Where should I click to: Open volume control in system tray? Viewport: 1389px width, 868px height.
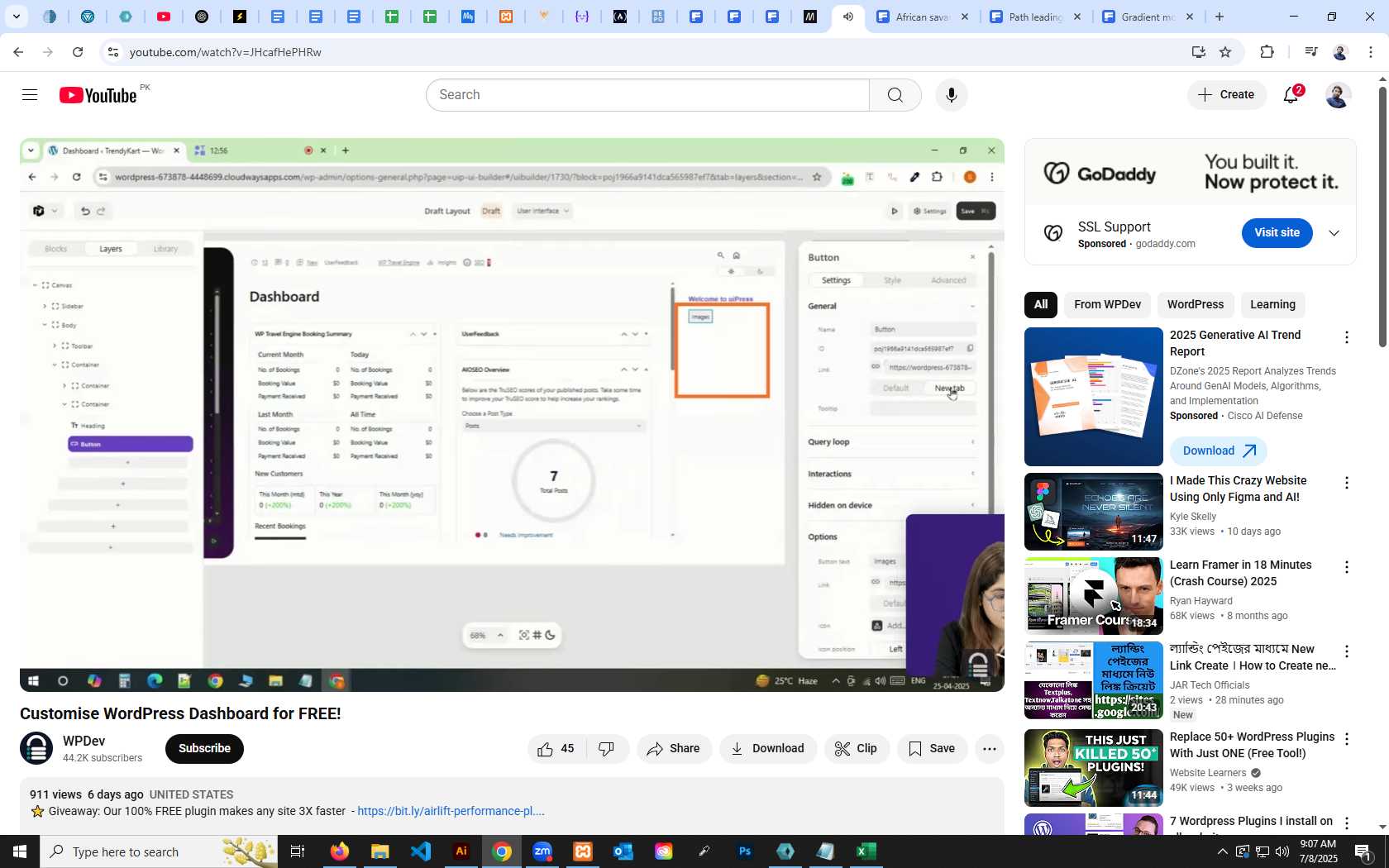(1282, 851)
